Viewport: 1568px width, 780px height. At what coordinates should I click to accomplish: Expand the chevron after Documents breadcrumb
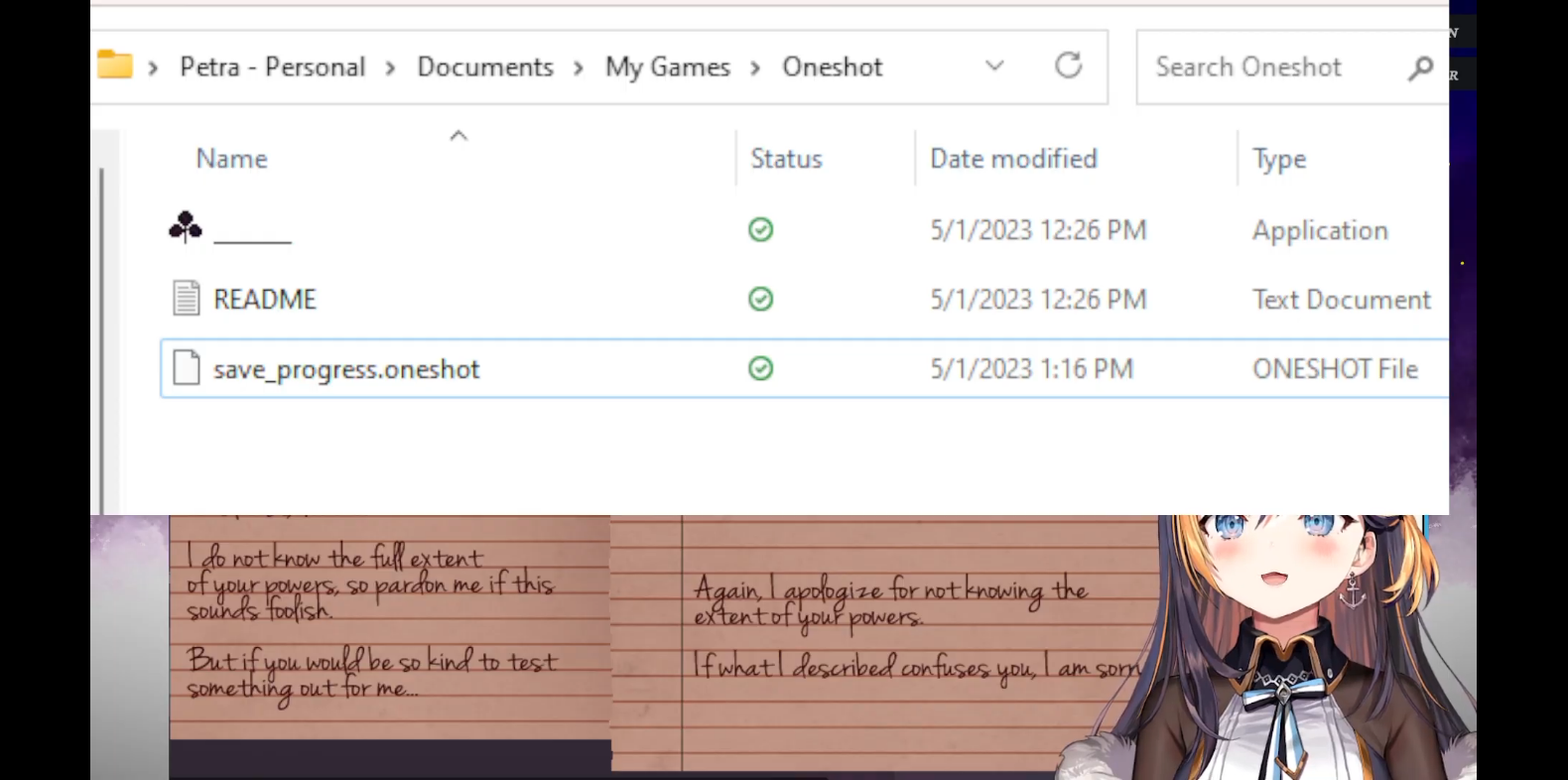[579, 67]
